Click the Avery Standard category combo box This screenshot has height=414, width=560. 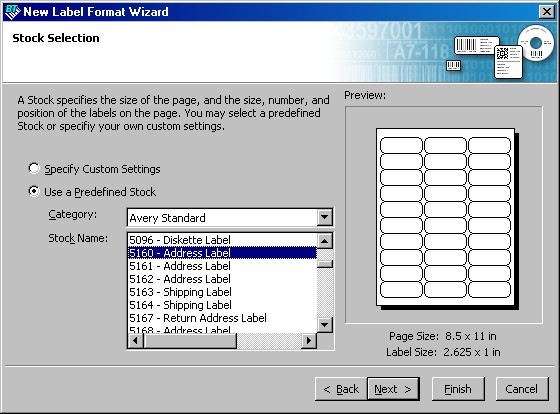tap(230, 218)
